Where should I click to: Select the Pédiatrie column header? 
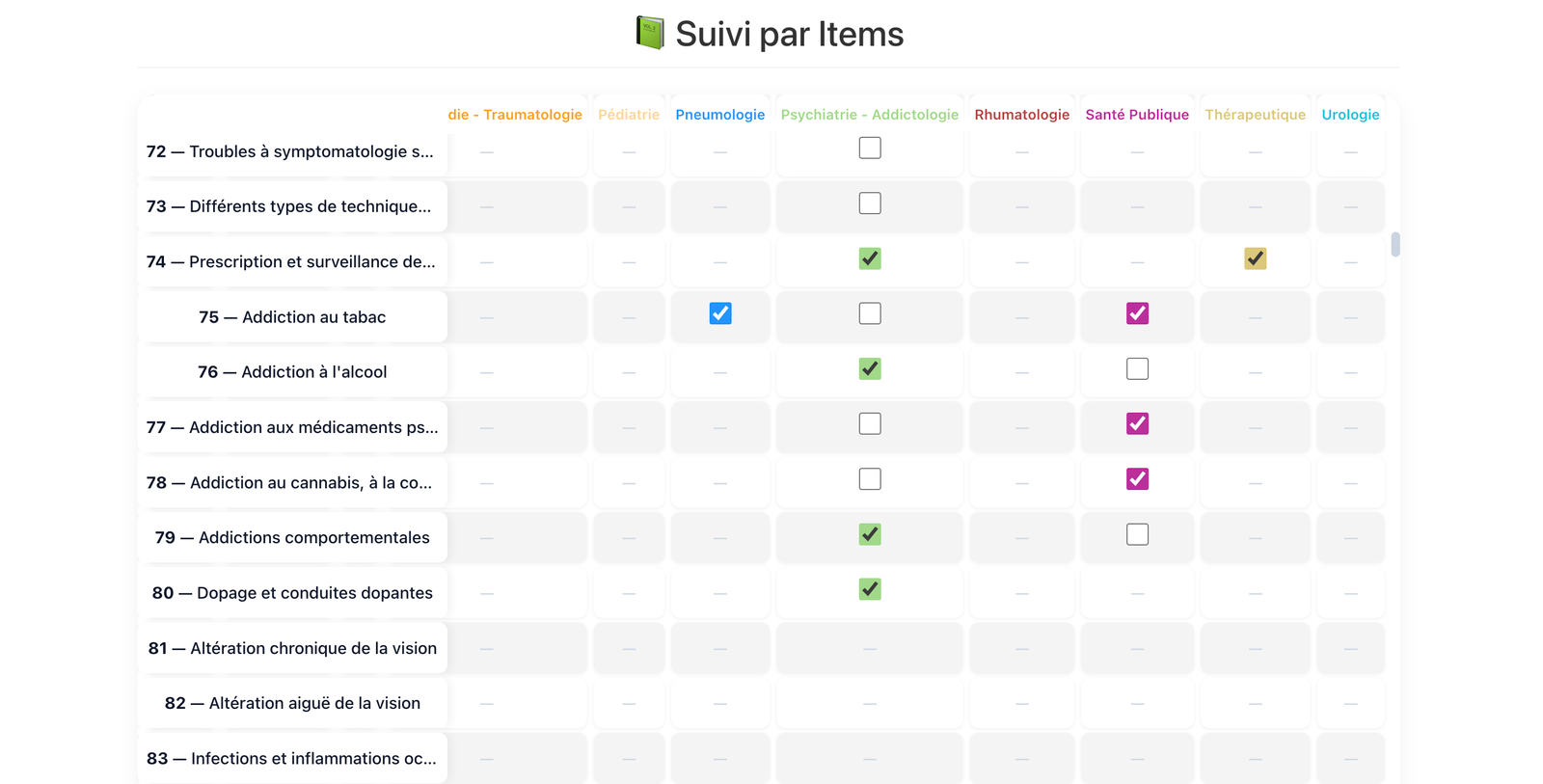[629, 115]
